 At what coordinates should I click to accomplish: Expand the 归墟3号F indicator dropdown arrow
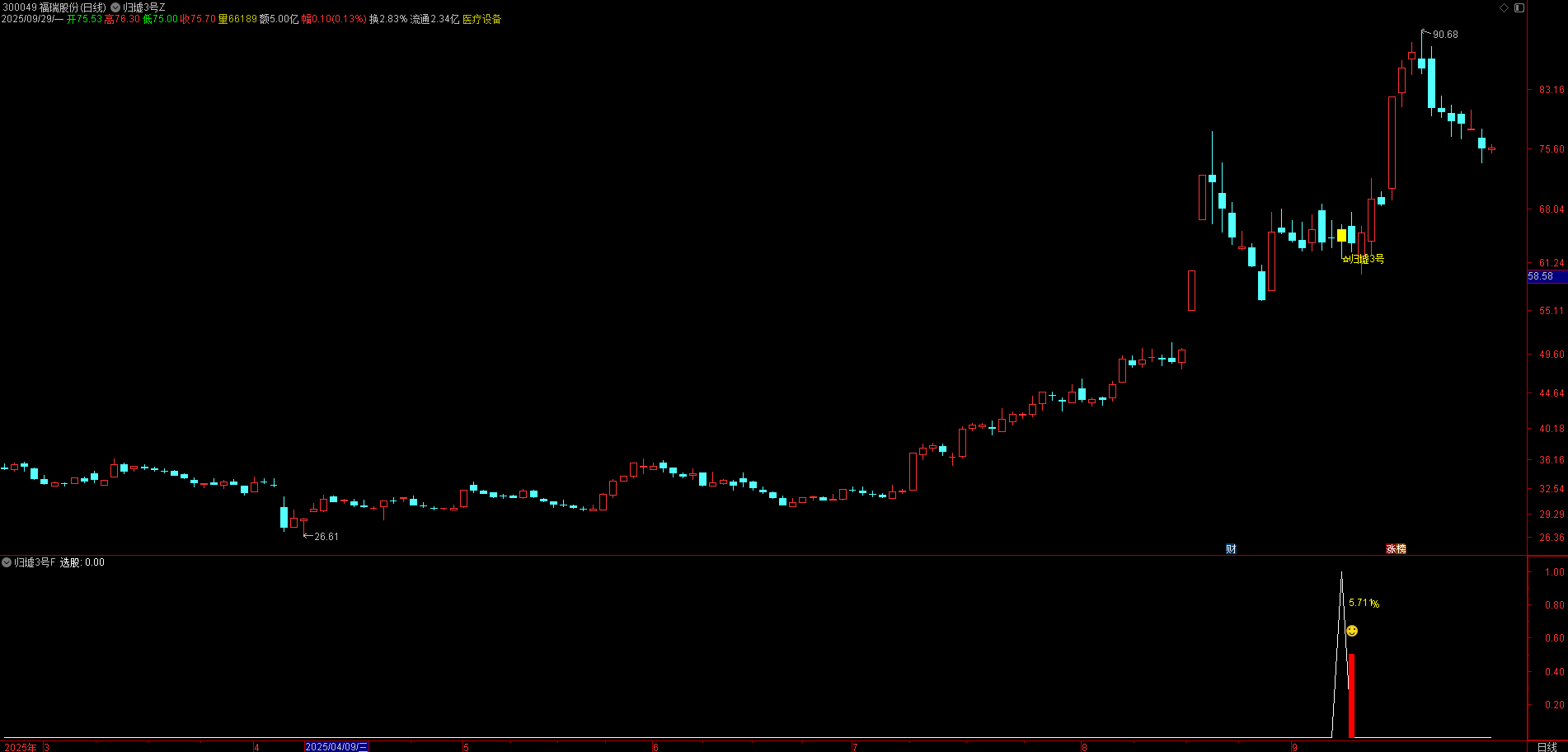(7, 562)
